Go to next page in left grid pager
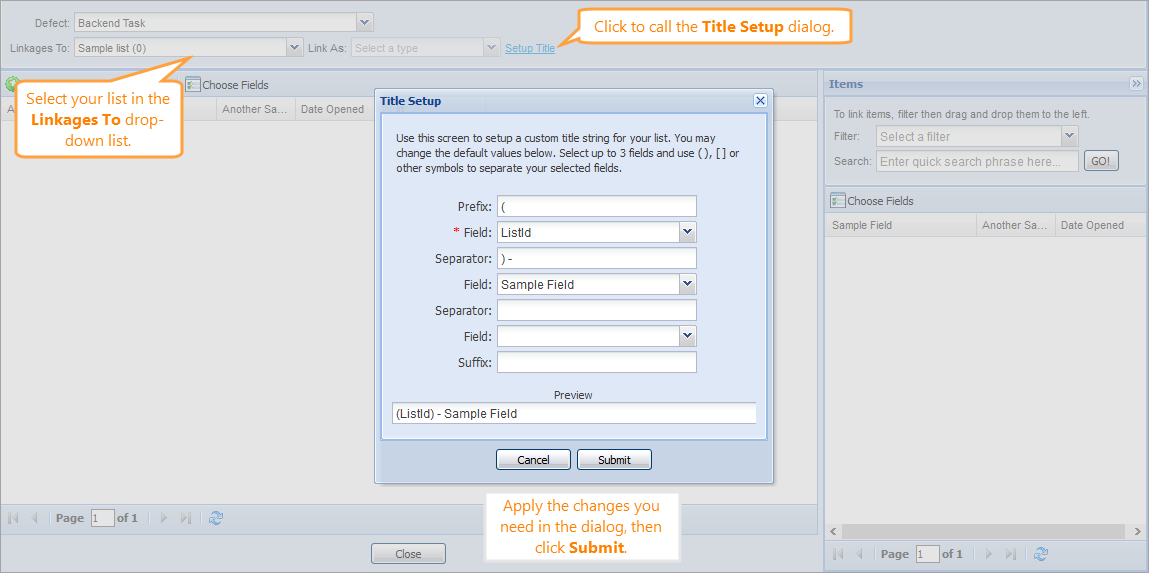This screenshot has height=573, width=1149. [163, 518]
